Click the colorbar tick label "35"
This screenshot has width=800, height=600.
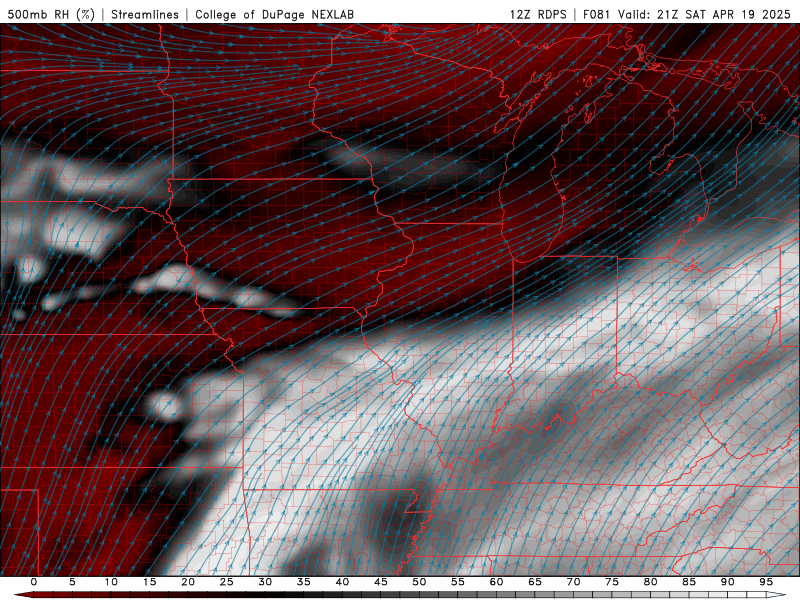tap(304, 582)
